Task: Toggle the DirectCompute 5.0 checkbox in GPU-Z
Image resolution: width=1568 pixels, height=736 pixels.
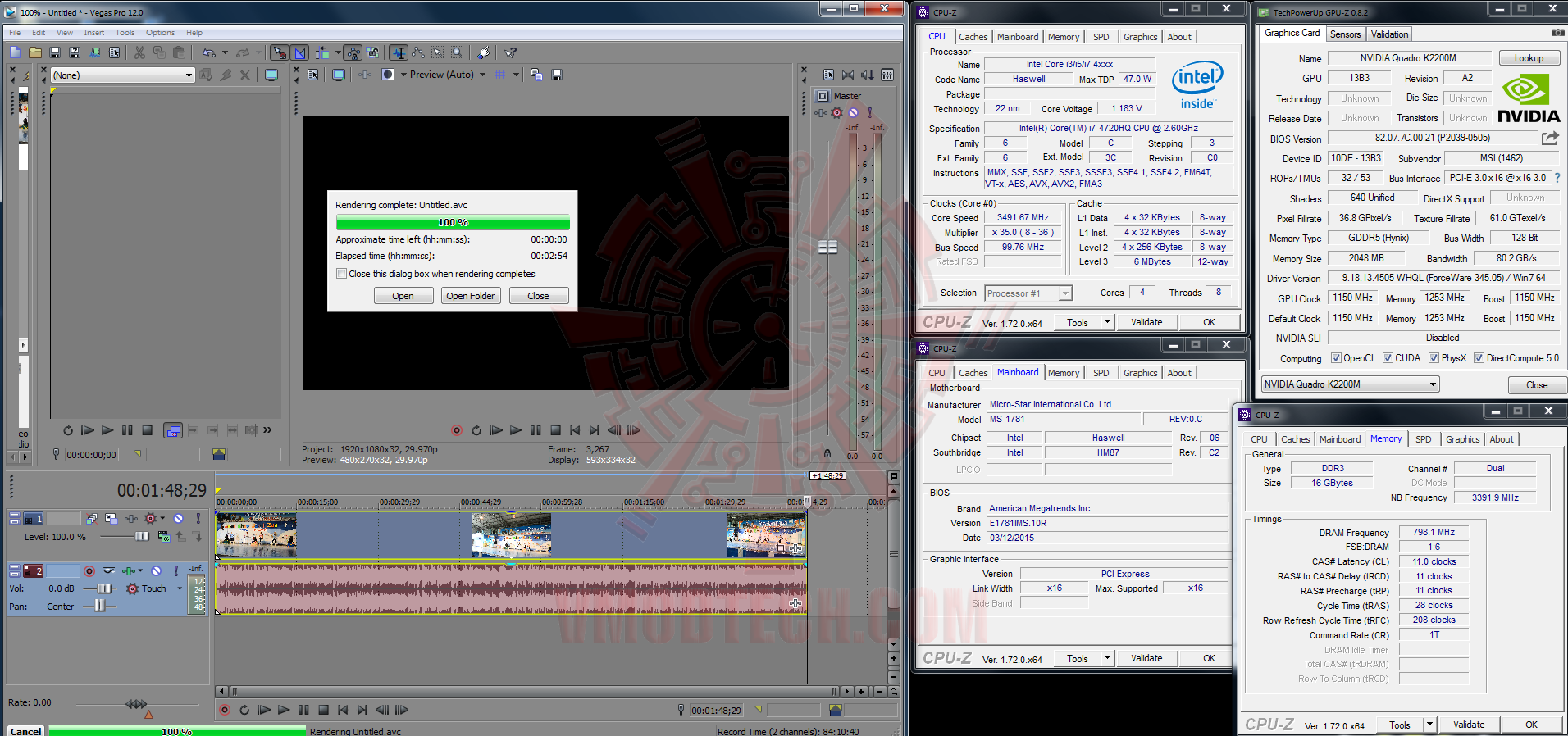Action: coord(1479,358)
